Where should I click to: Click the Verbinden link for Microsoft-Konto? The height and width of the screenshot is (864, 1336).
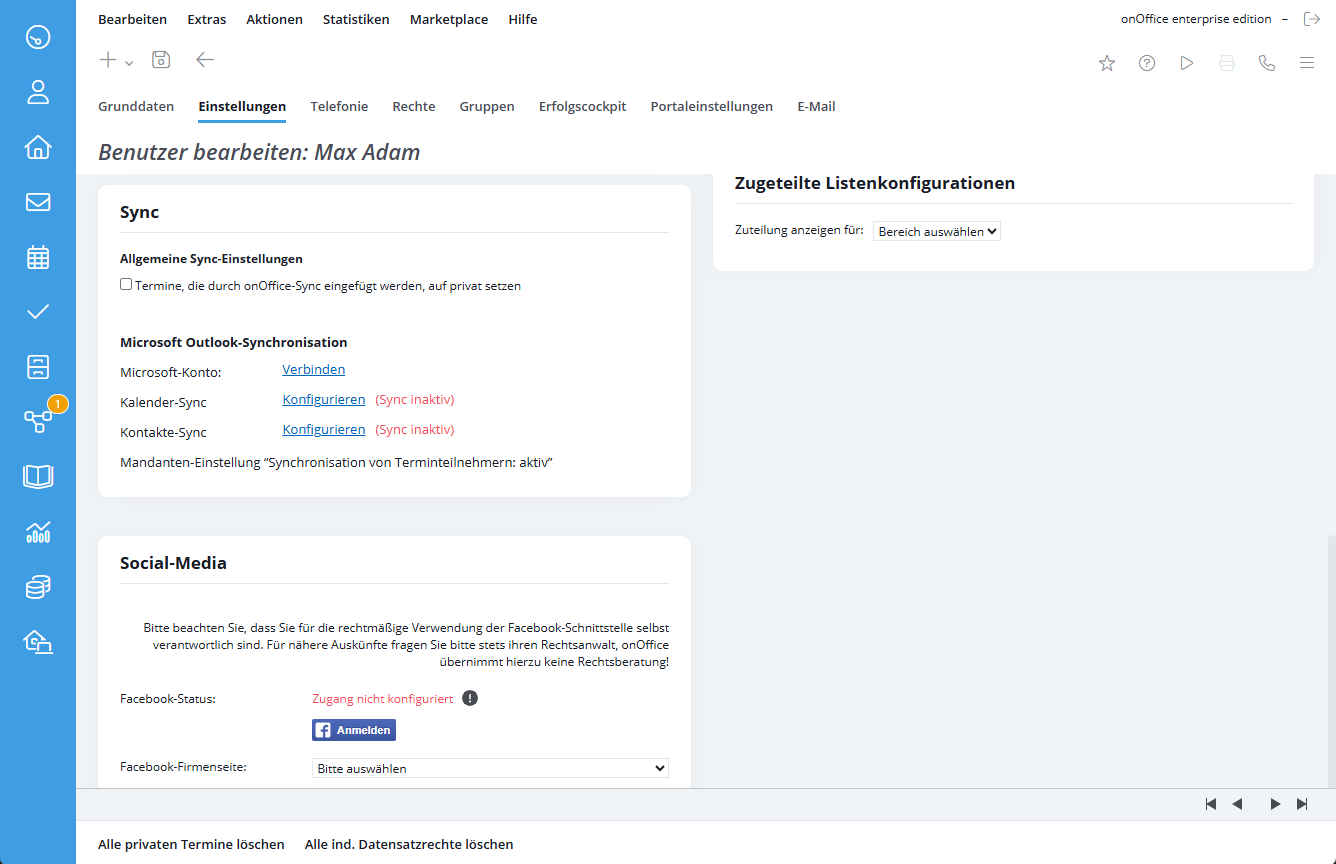pos(313,369)
